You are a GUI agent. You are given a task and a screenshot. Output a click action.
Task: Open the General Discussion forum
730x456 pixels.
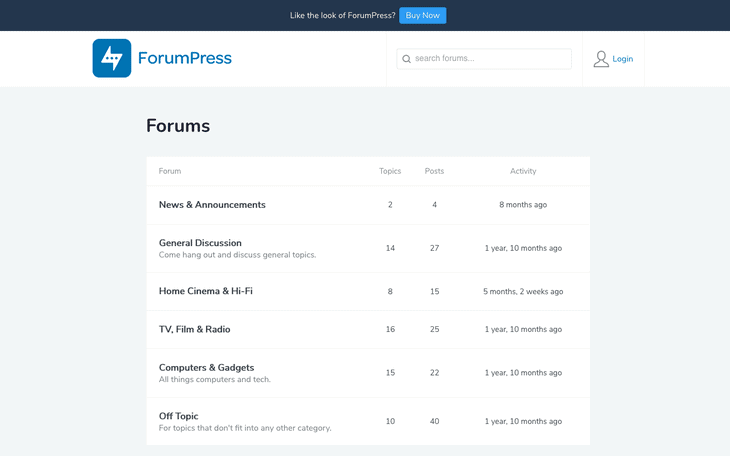click(200, 243)
